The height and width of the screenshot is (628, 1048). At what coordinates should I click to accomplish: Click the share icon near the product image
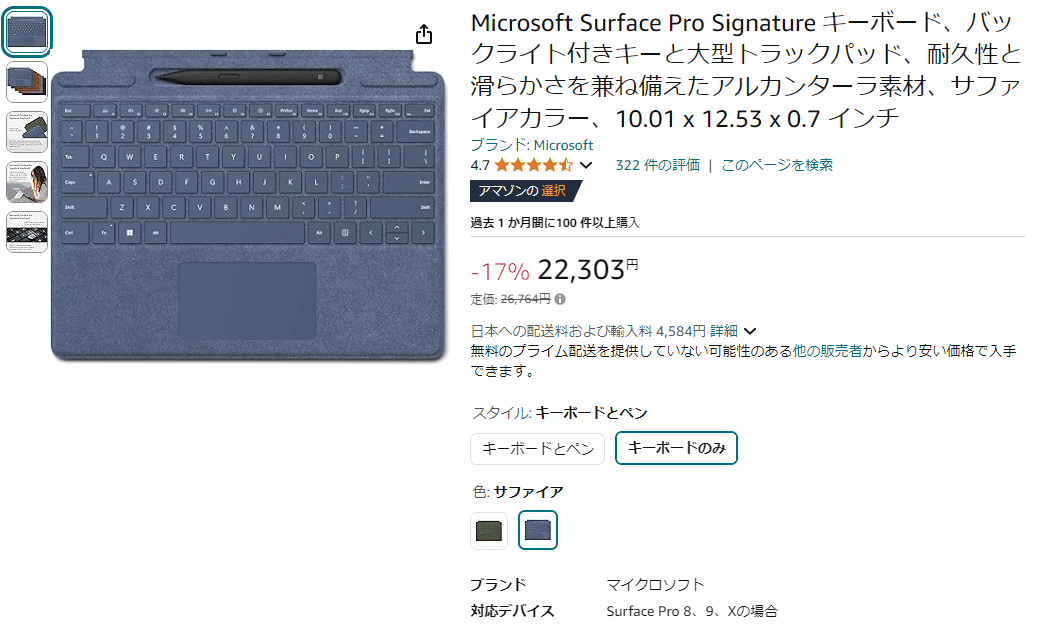click(x=424, y=33)
